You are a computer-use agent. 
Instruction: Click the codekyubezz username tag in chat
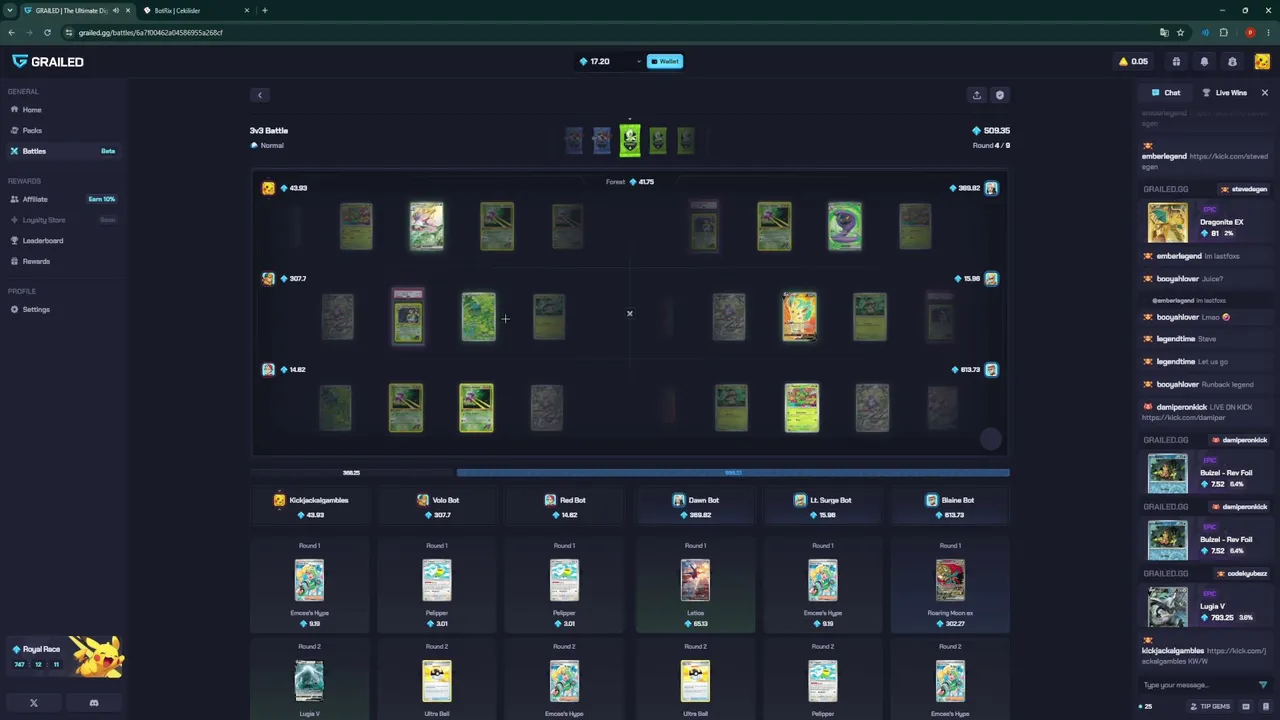coord(1241,574)
